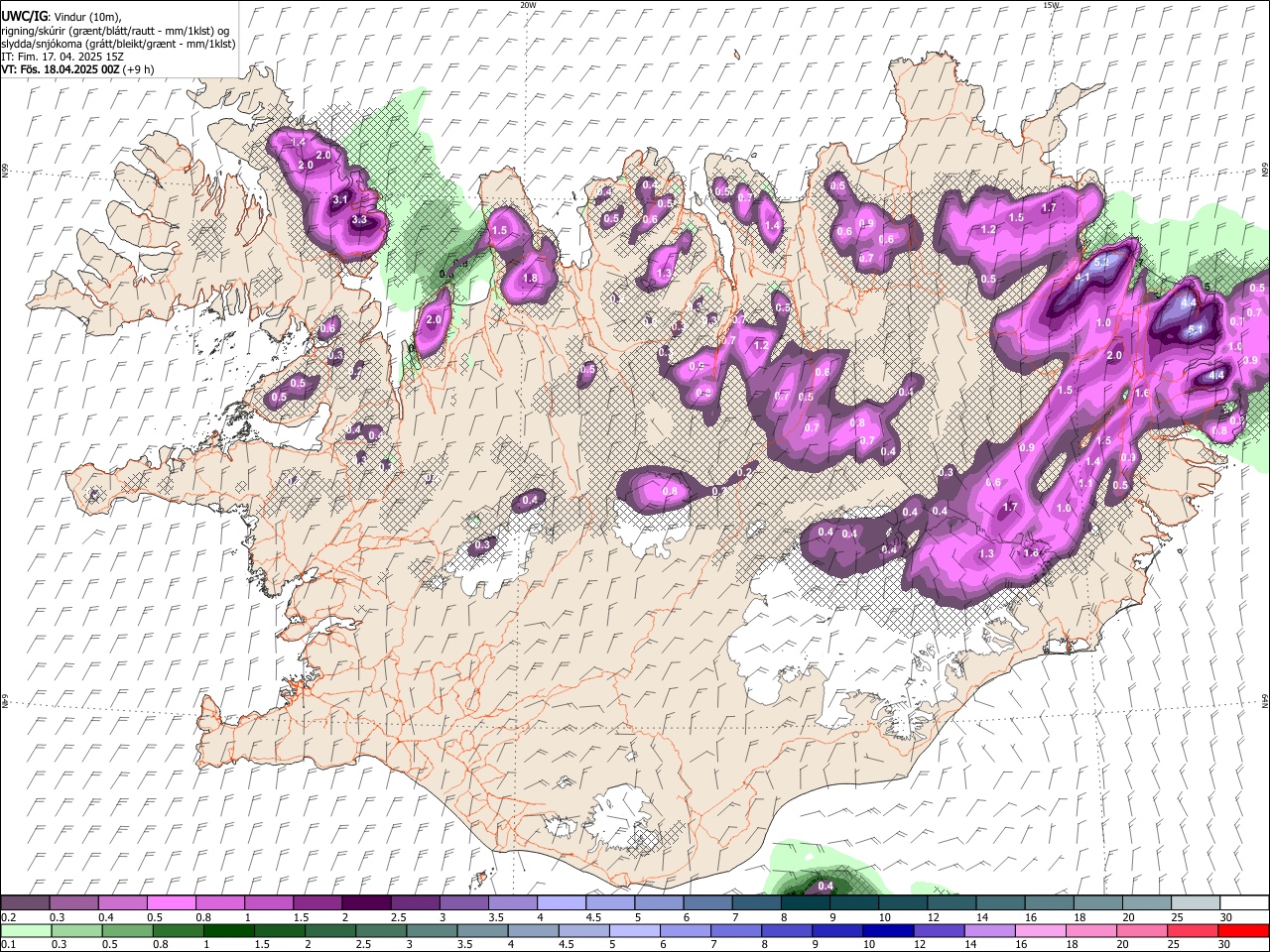Click the '20W' longitude label on the map's upper edge
Image resolution: width=1270 pixels, height=952 pixels.
(528, 5)
